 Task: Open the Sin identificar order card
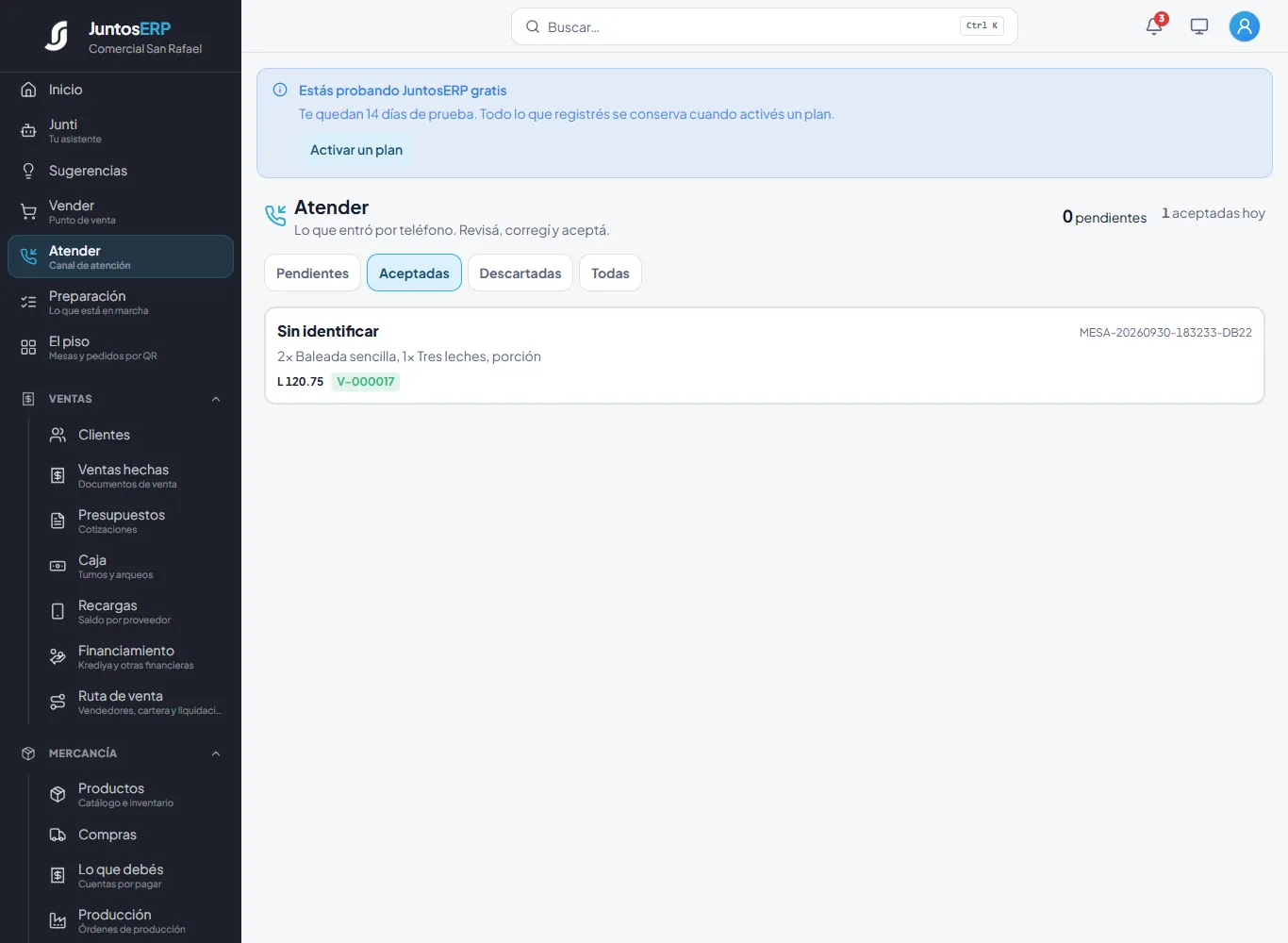[765, 356]
